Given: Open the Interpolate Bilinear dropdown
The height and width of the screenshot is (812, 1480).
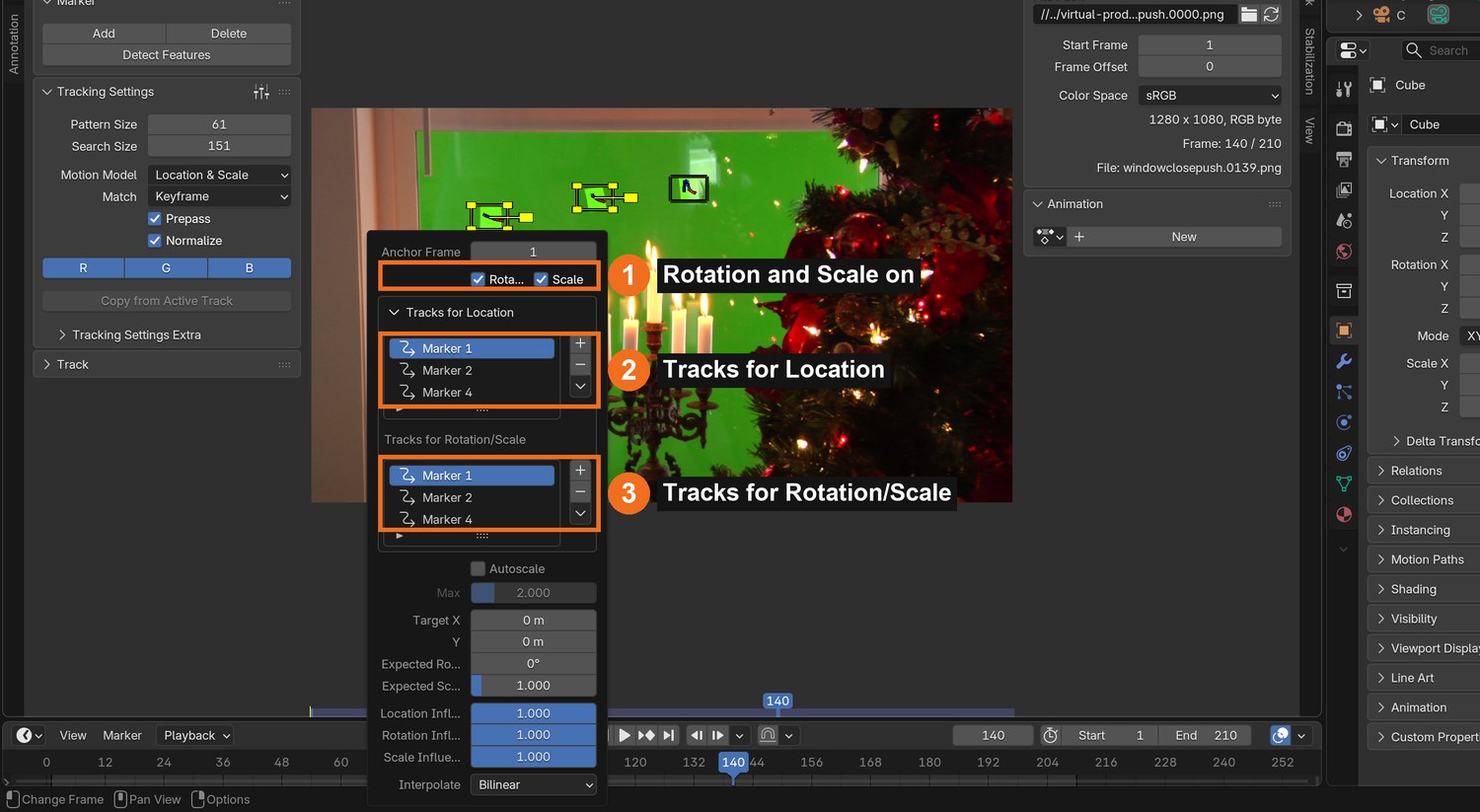Looking at the screenshot, I should coord(534,784).
